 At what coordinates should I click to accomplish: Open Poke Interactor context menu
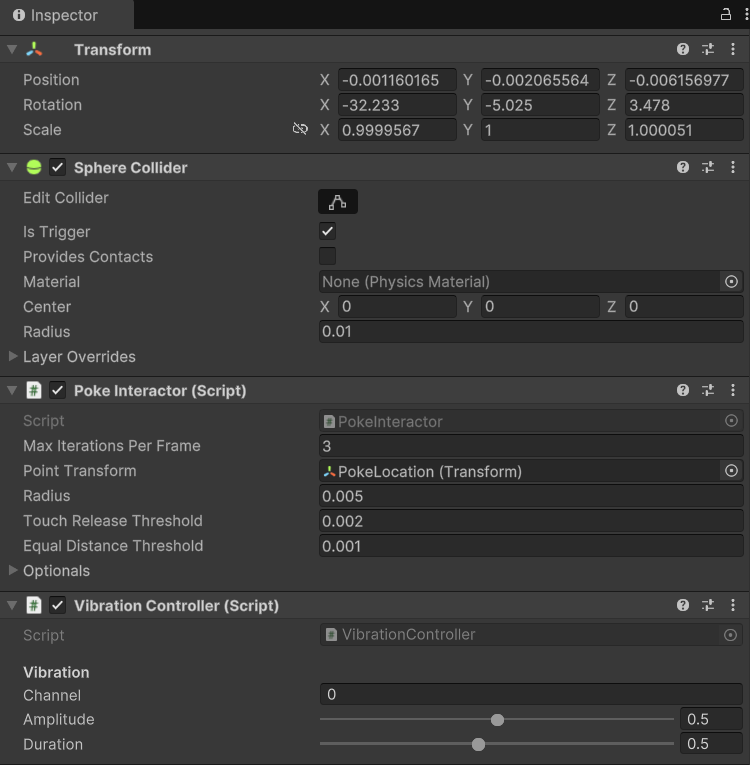[733, 390]
